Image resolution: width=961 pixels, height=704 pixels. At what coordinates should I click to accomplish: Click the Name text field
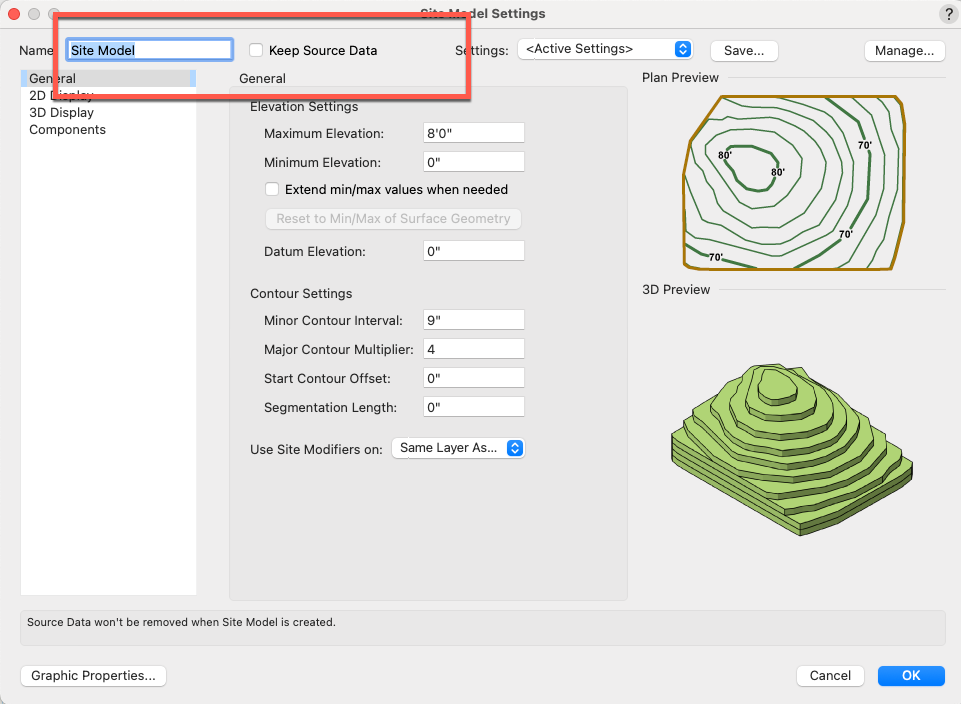[149, 50]
